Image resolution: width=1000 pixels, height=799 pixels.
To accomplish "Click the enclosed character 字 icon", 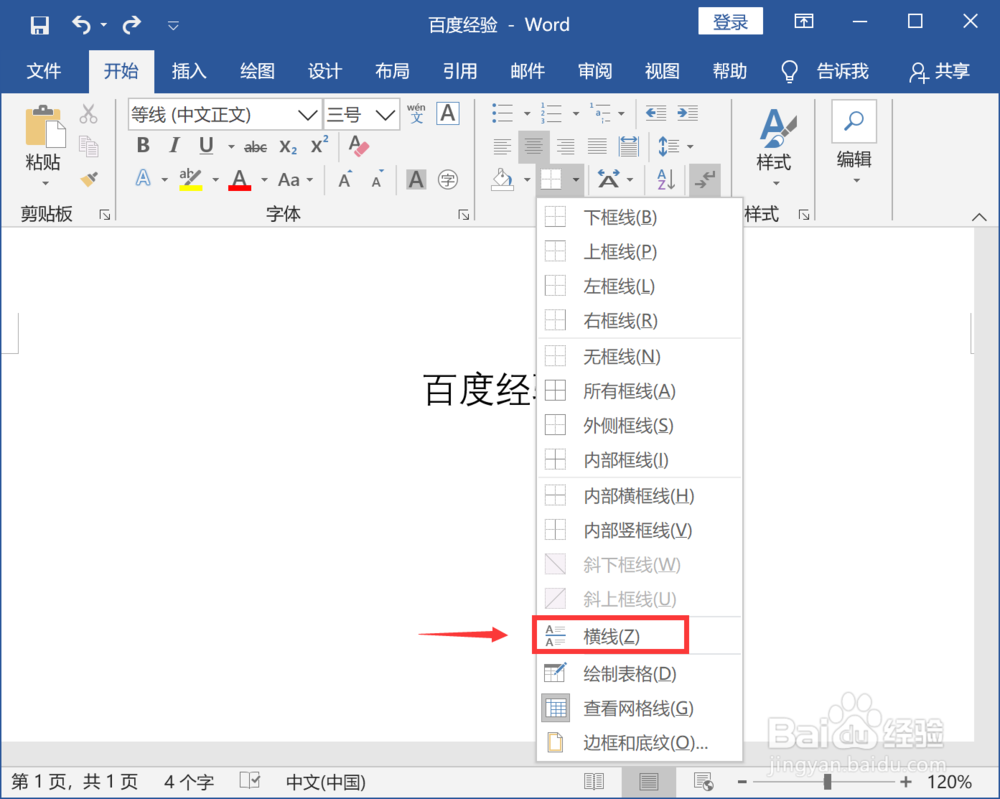I will [x=448, y=180].
